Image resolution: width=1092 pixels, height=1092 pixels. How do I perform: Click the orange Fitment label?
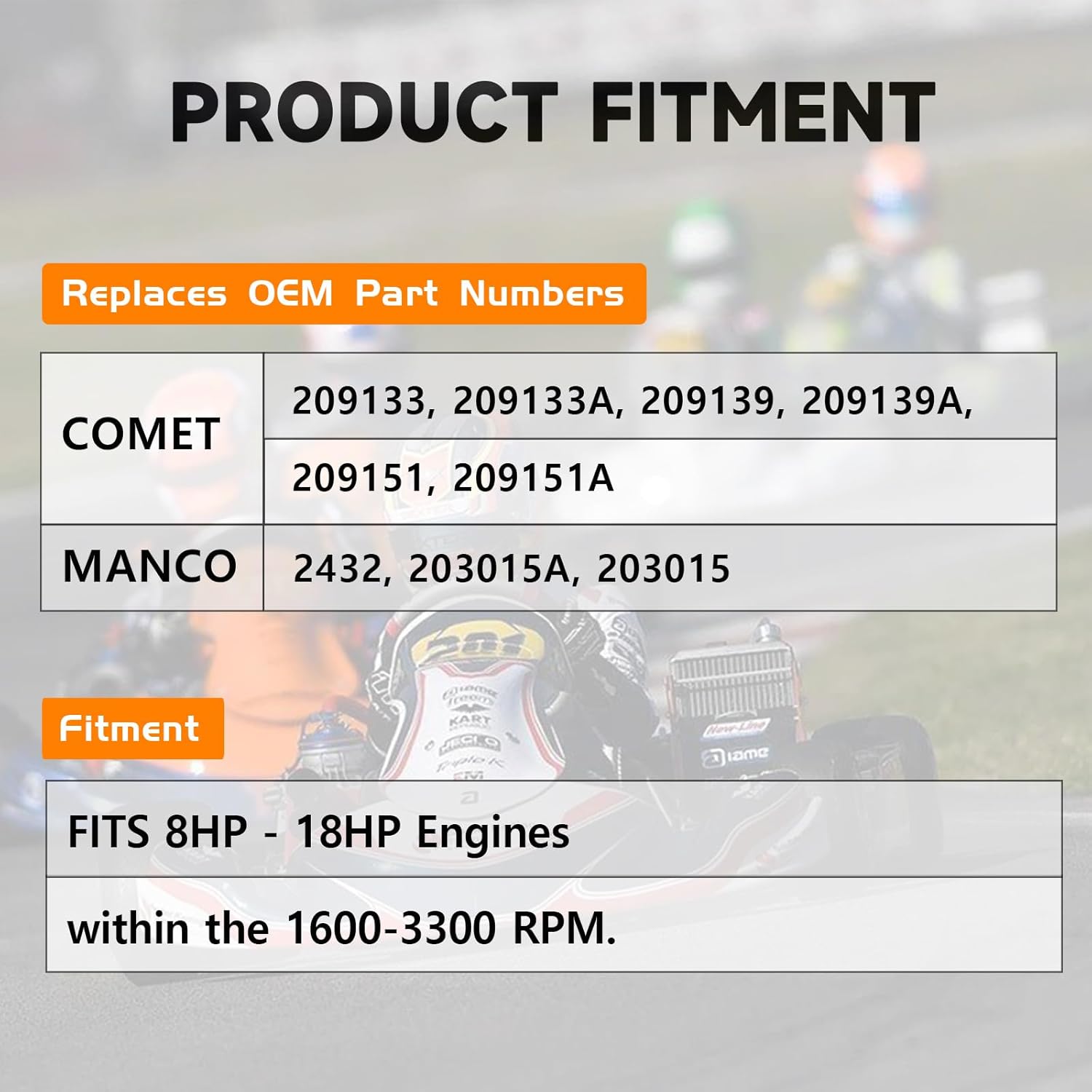[132, 729]
